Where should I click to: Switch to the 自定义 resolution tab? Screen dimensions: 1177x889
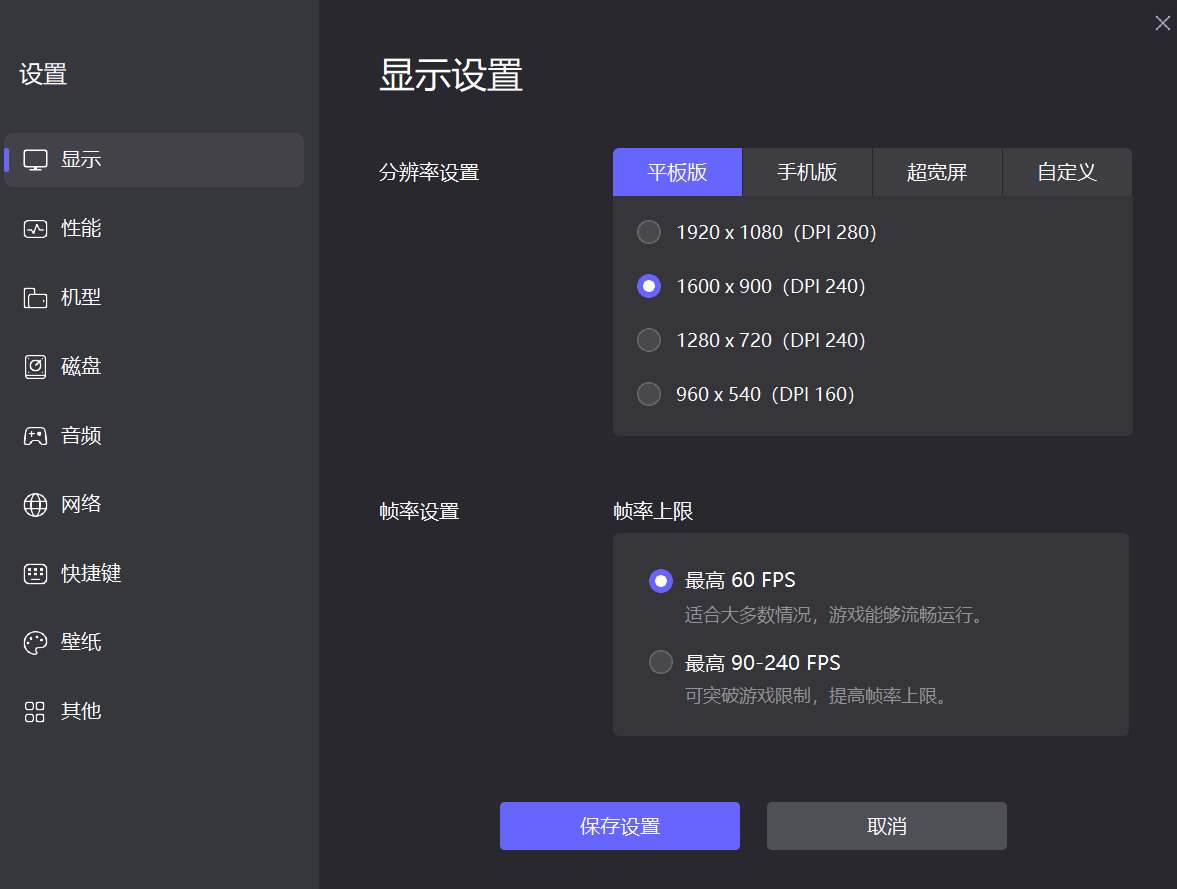[x=1066, y=172]
